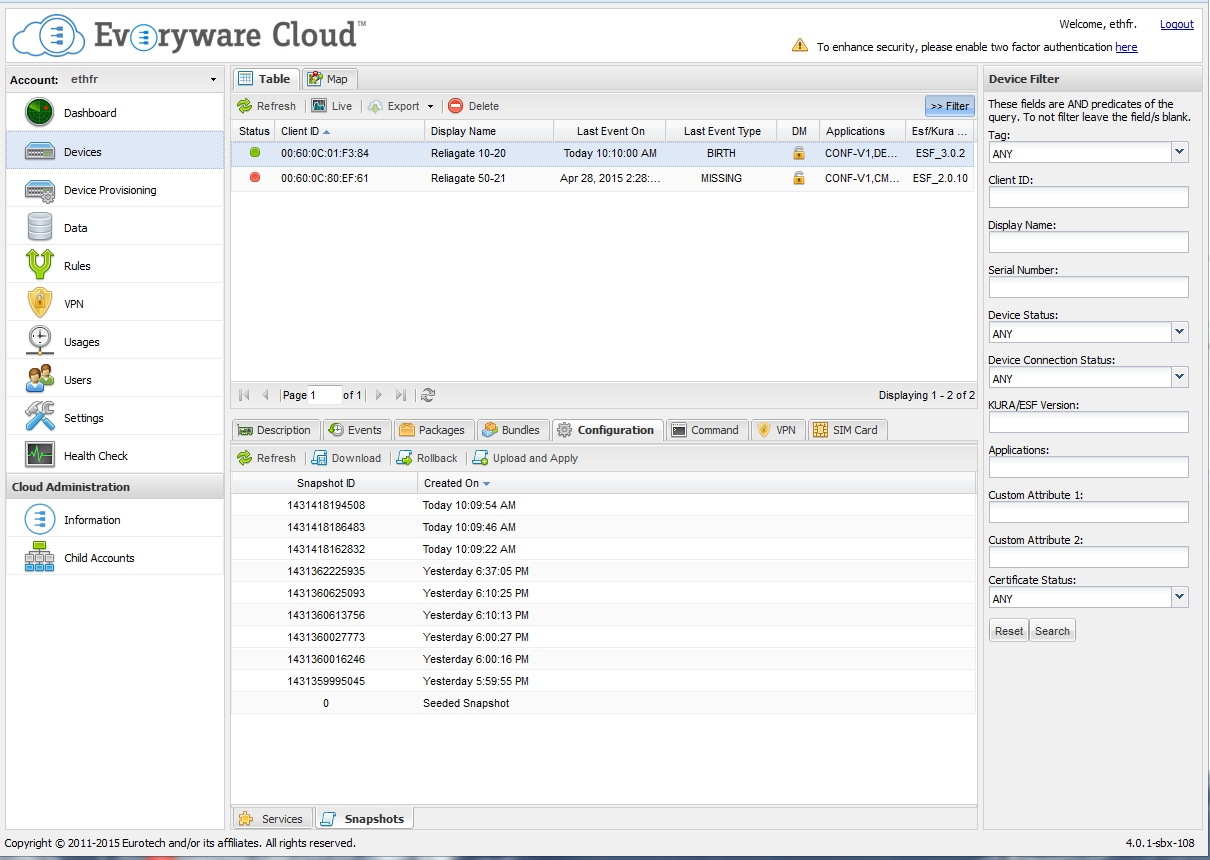1210x860 pixels.
Task: Open the Bundles tab
Action: tap(512, 430)
